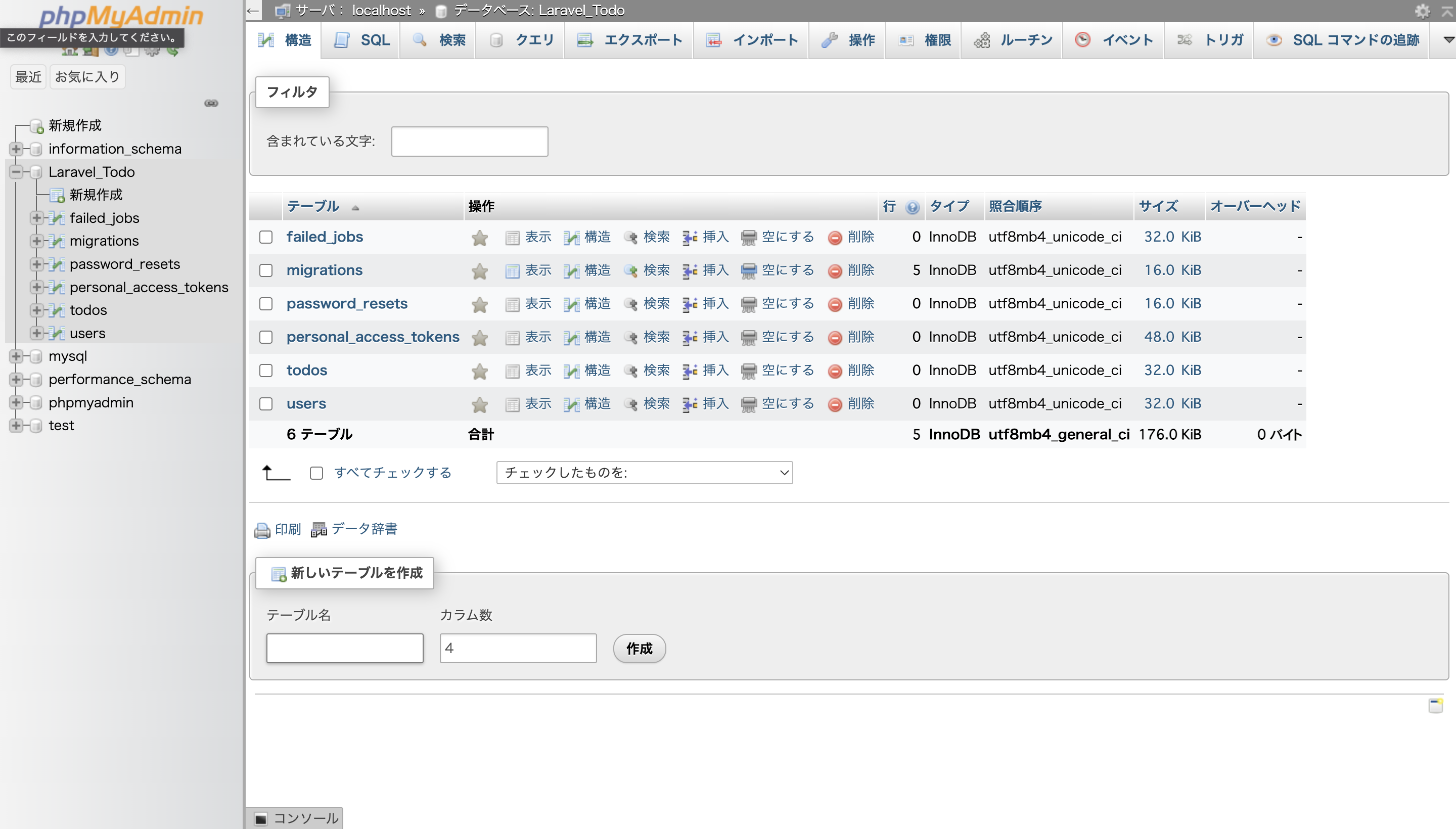Insert row into password_resets (挿入)
Viewport: 1456px width, 829px height.
[706, 304]
